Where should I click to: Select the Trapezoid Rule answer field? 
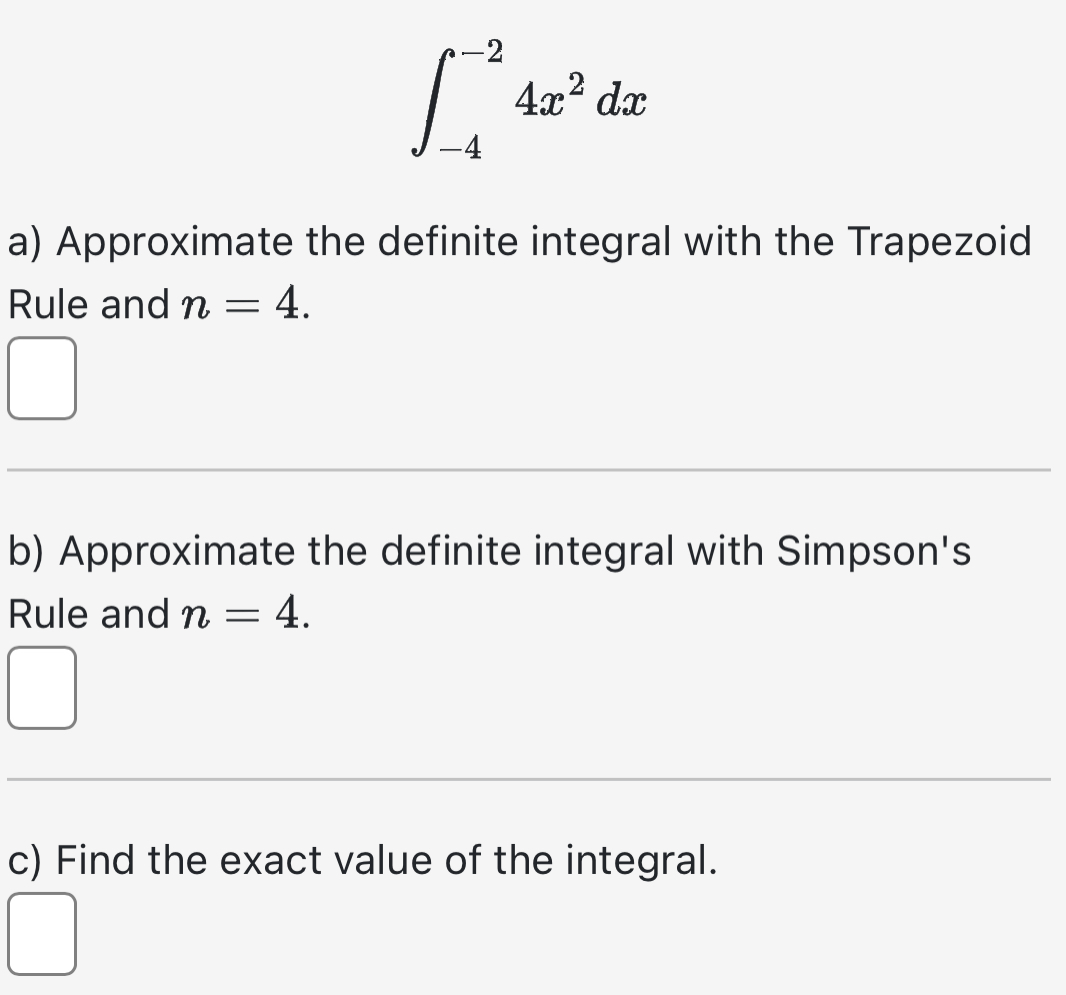coord(42,380)
